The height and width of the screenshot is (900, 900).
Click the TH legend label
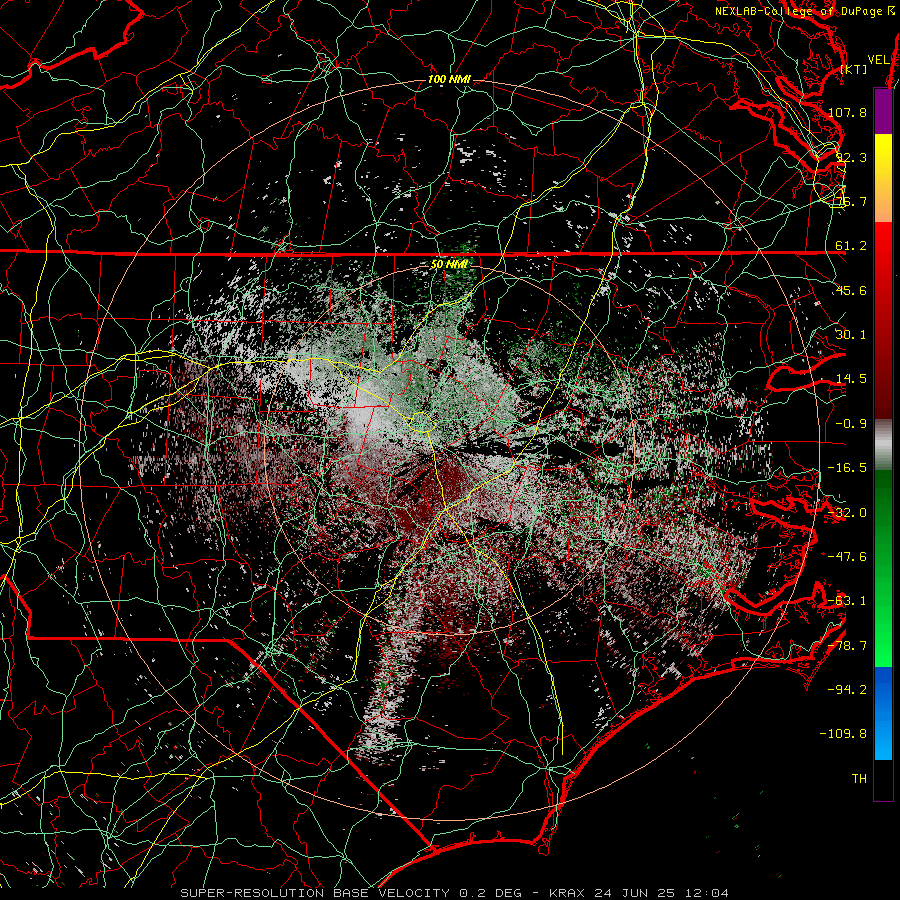tap(860, 779)
